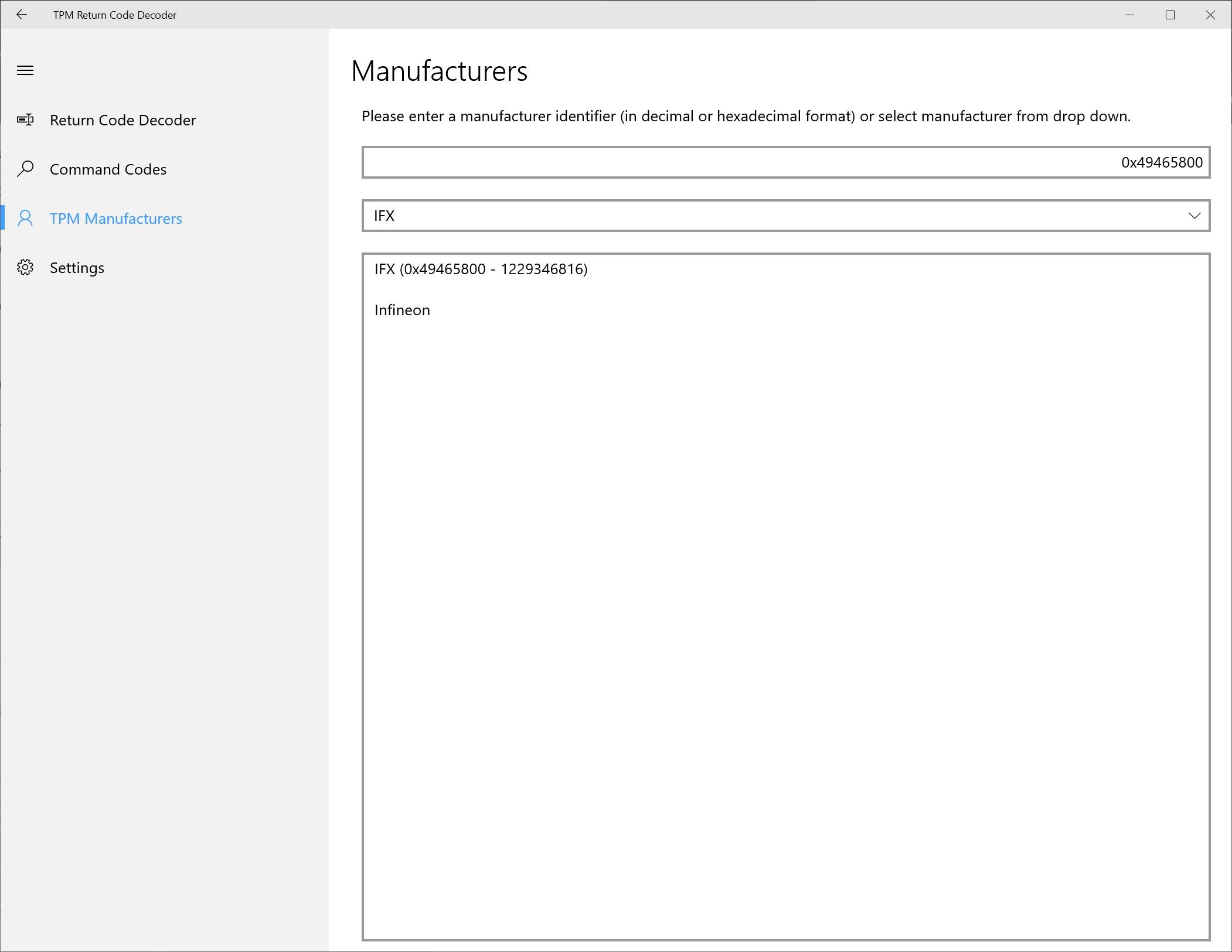Open the Return Code Decoder page
Viewport: 1232px width, 952px height.
(122, 120)
